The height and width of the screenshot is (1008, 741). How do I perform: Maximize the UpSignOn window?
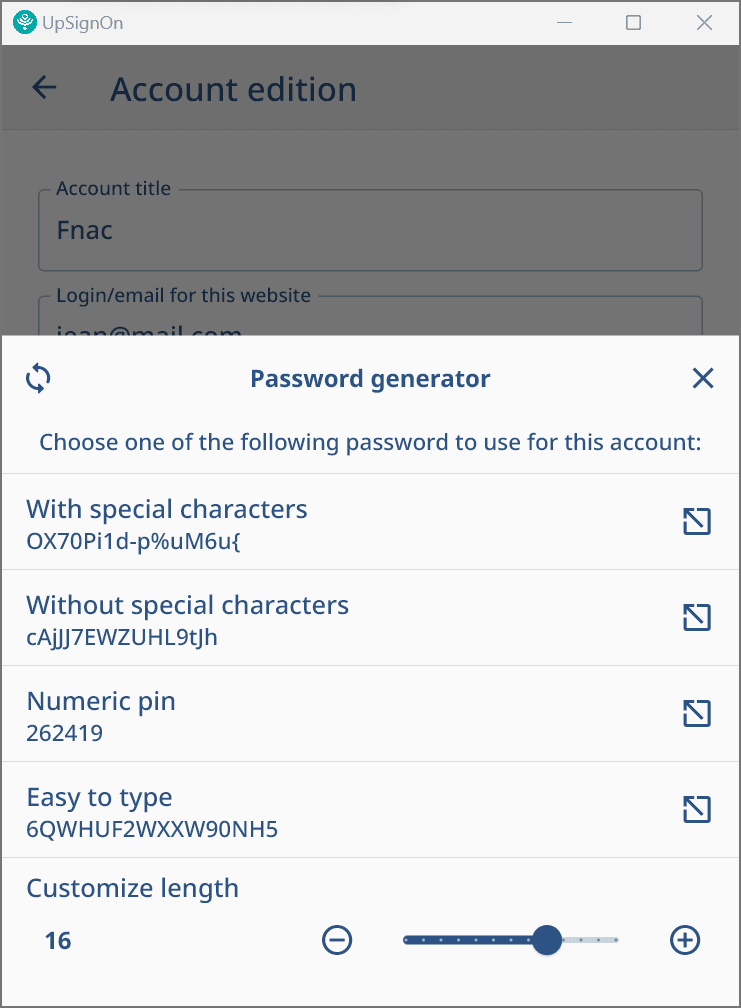(x=633, y=22)
